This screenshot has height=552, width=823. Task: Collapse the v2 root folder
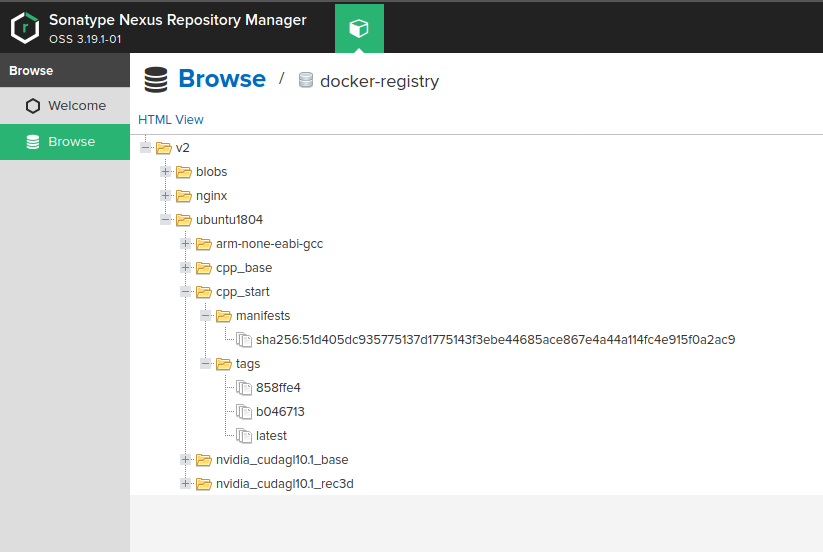click(146, 148)
